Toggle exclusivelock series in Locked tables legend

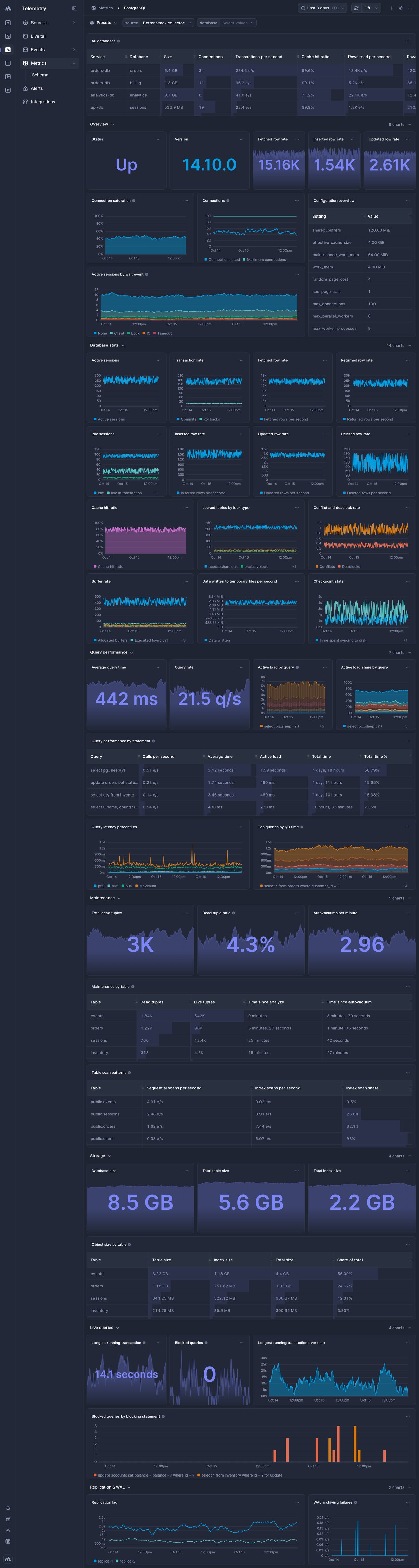[x=254, y=567]
